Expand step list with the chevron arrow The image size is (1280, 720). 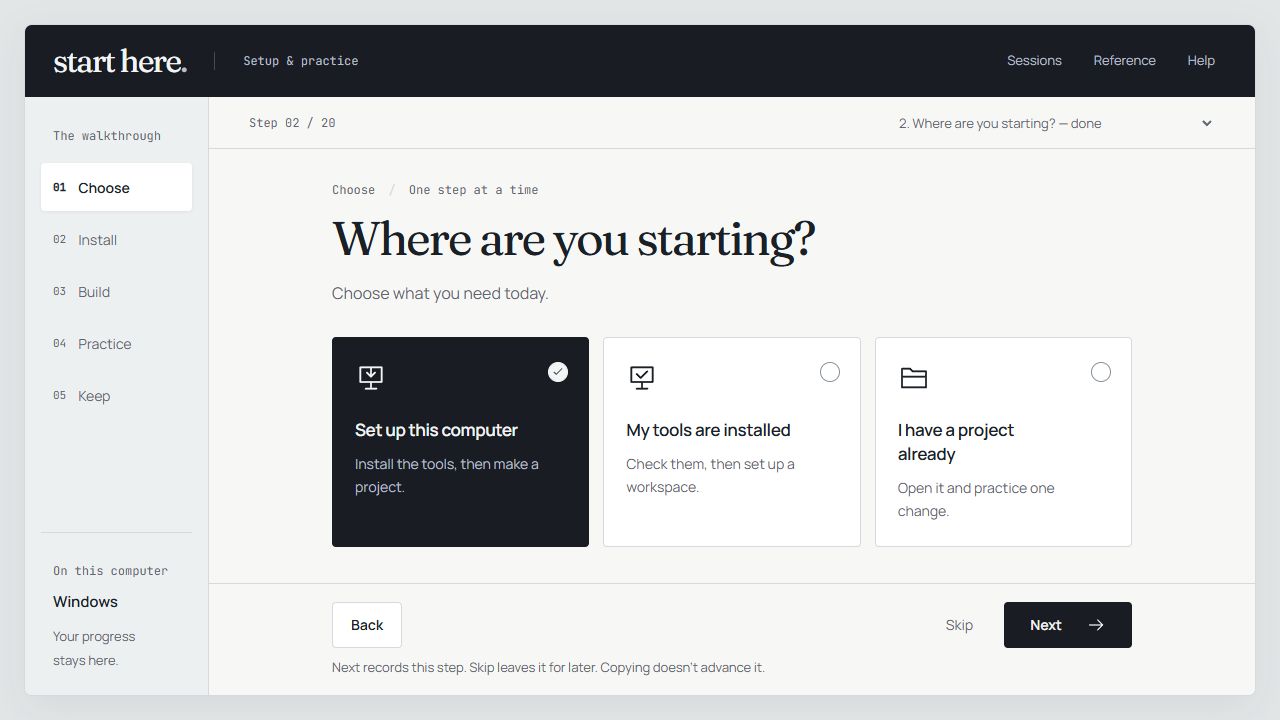click(x=1207, y=123)
